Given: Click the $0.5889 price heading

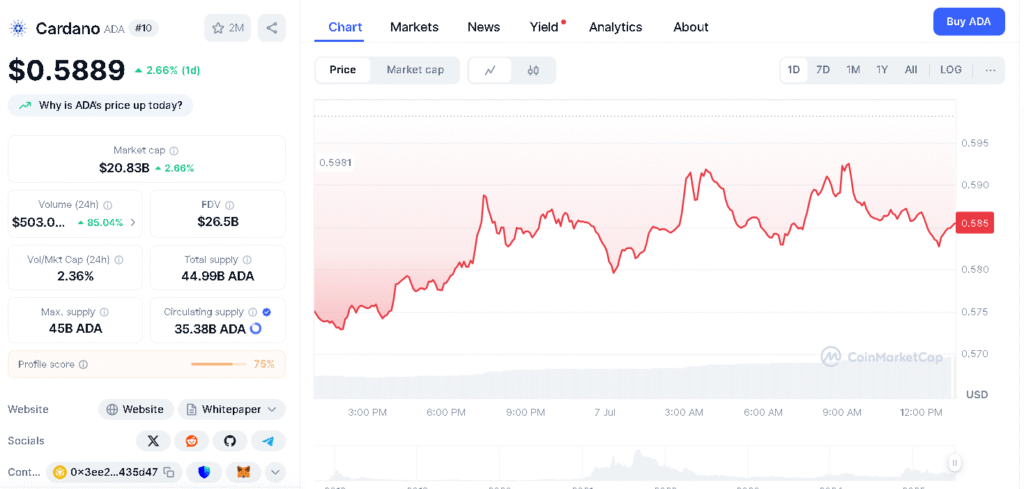Looking at the screenshot, I should coord(67,70).
